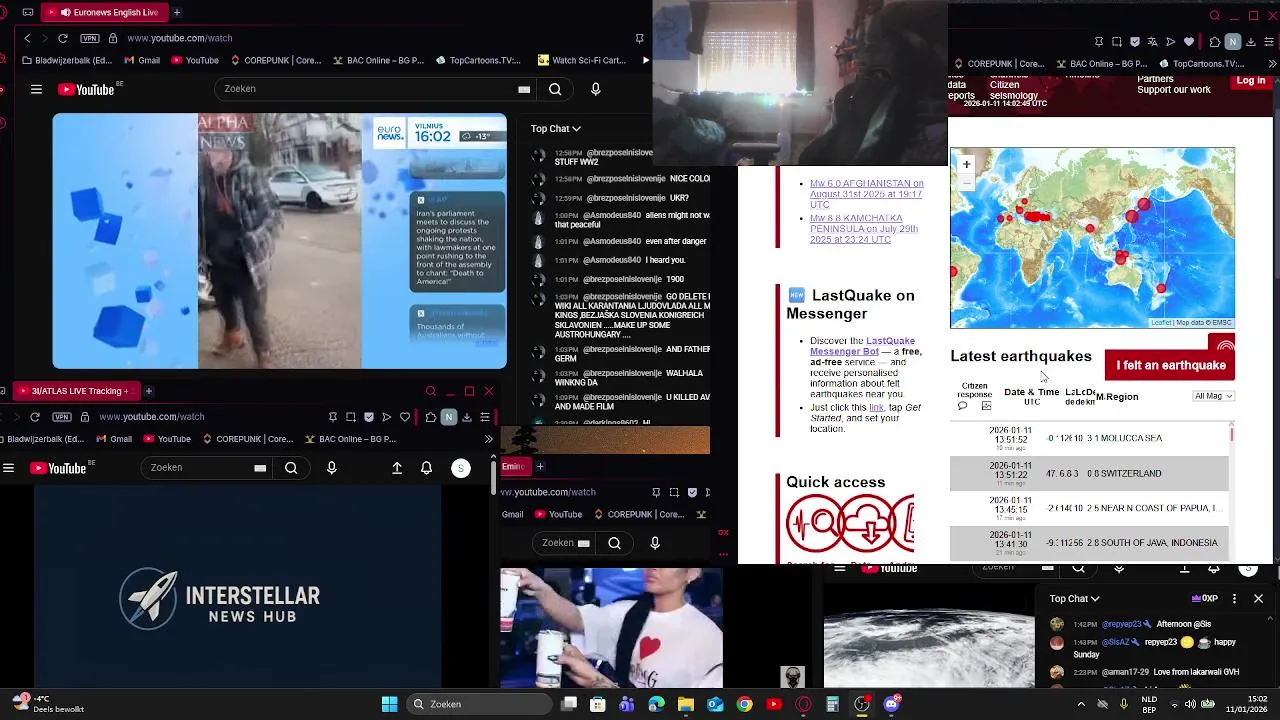Toggle VPN badge in 3I/ATLAS window
Image resolution: width=1280 pixels, height=720 pixels.
pyautogui.click(x=63, y=416)
